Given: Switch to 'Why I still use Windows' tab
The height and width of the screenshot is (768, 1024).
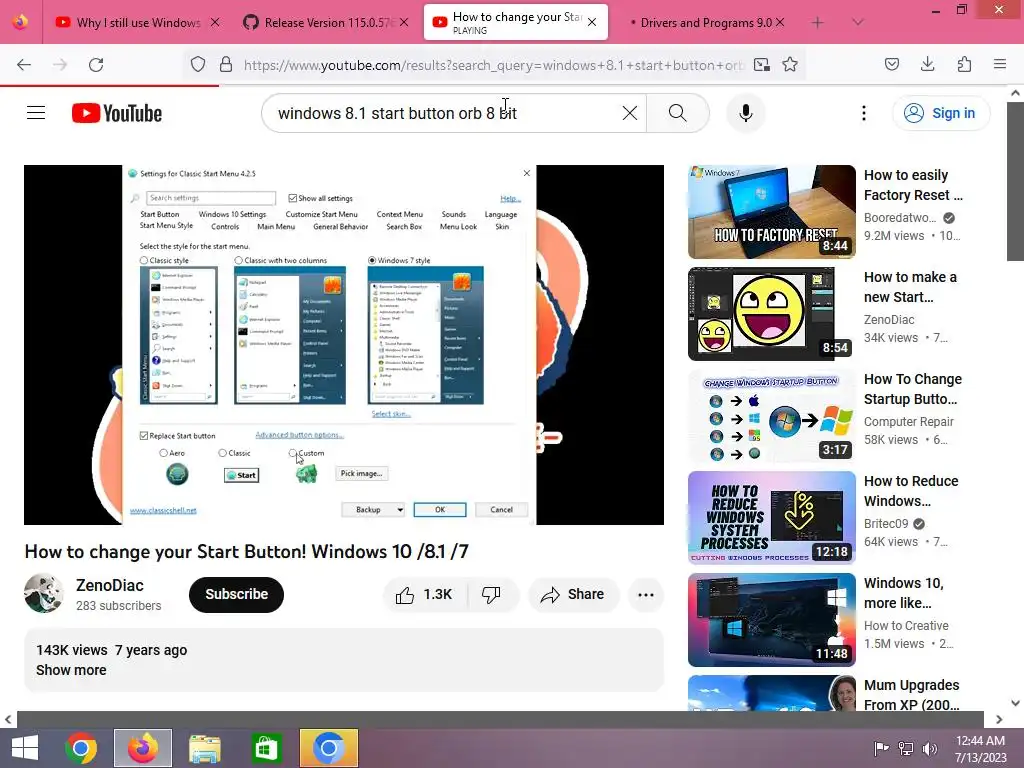Looking at the screenshot, I should pyautogui.click(x=138, y=22).
